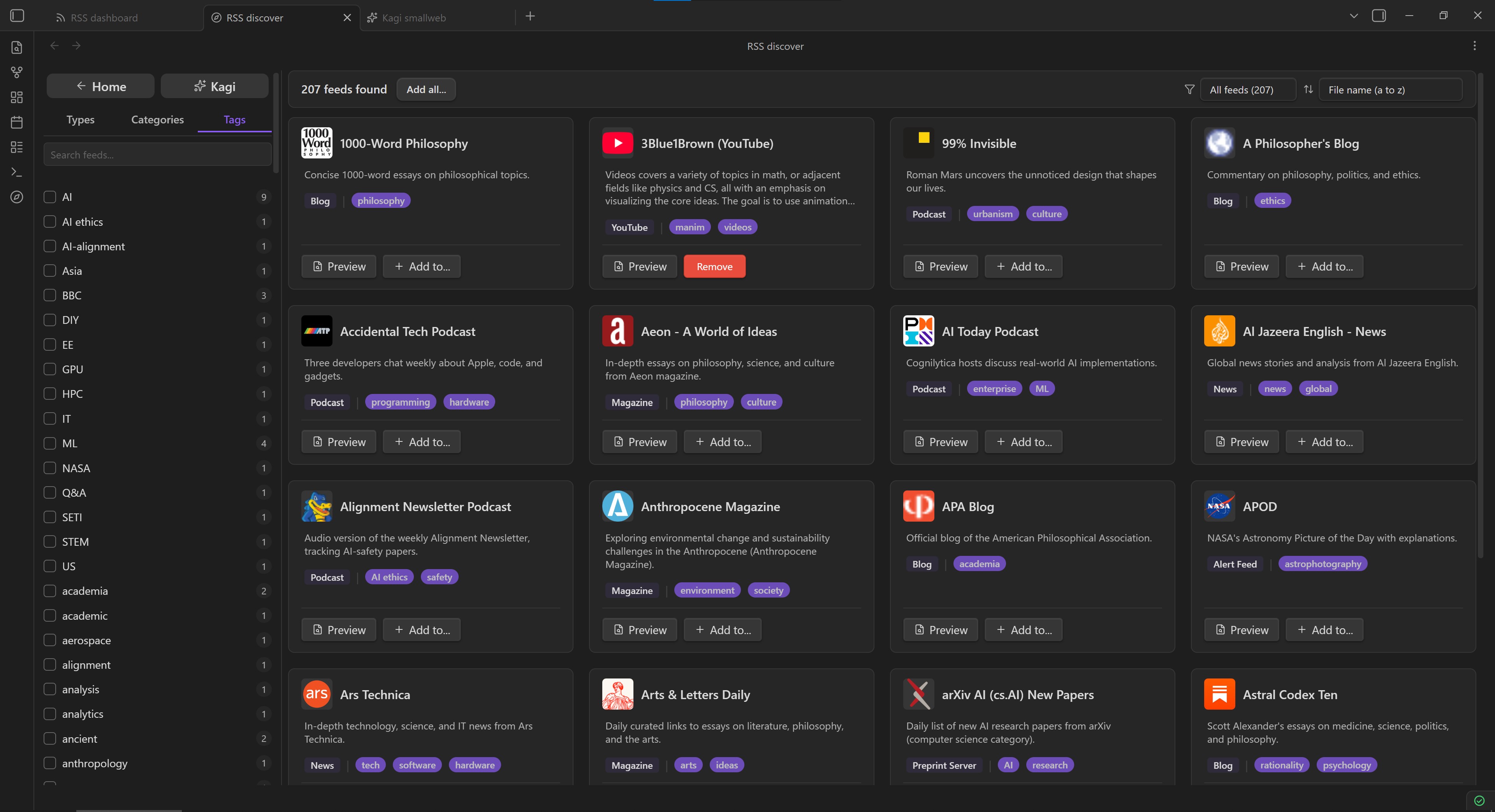Viewport: 1495px width, 812px height.
Task: Open the list view ribbon icon
Action: tap(17, 148)
